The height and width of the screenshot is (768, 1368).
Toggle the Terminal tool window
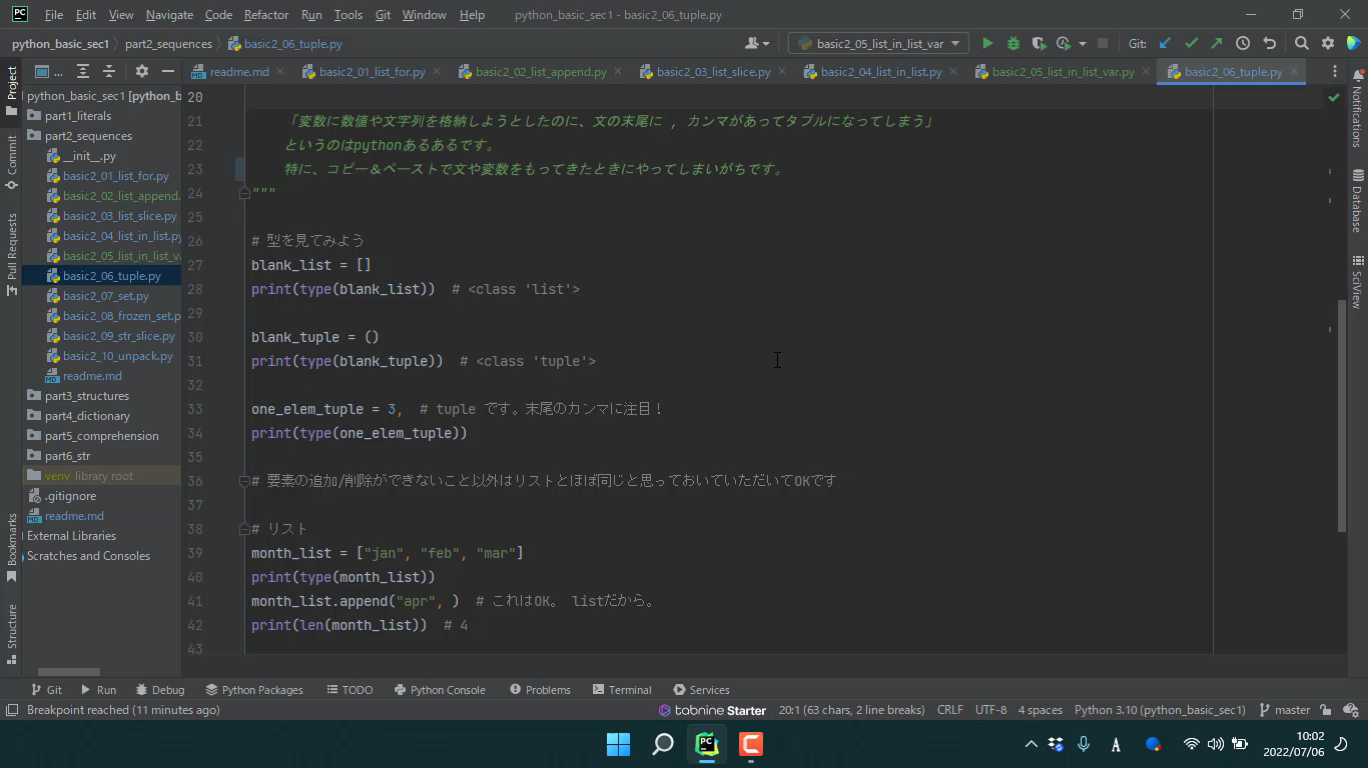coord(621,690)
